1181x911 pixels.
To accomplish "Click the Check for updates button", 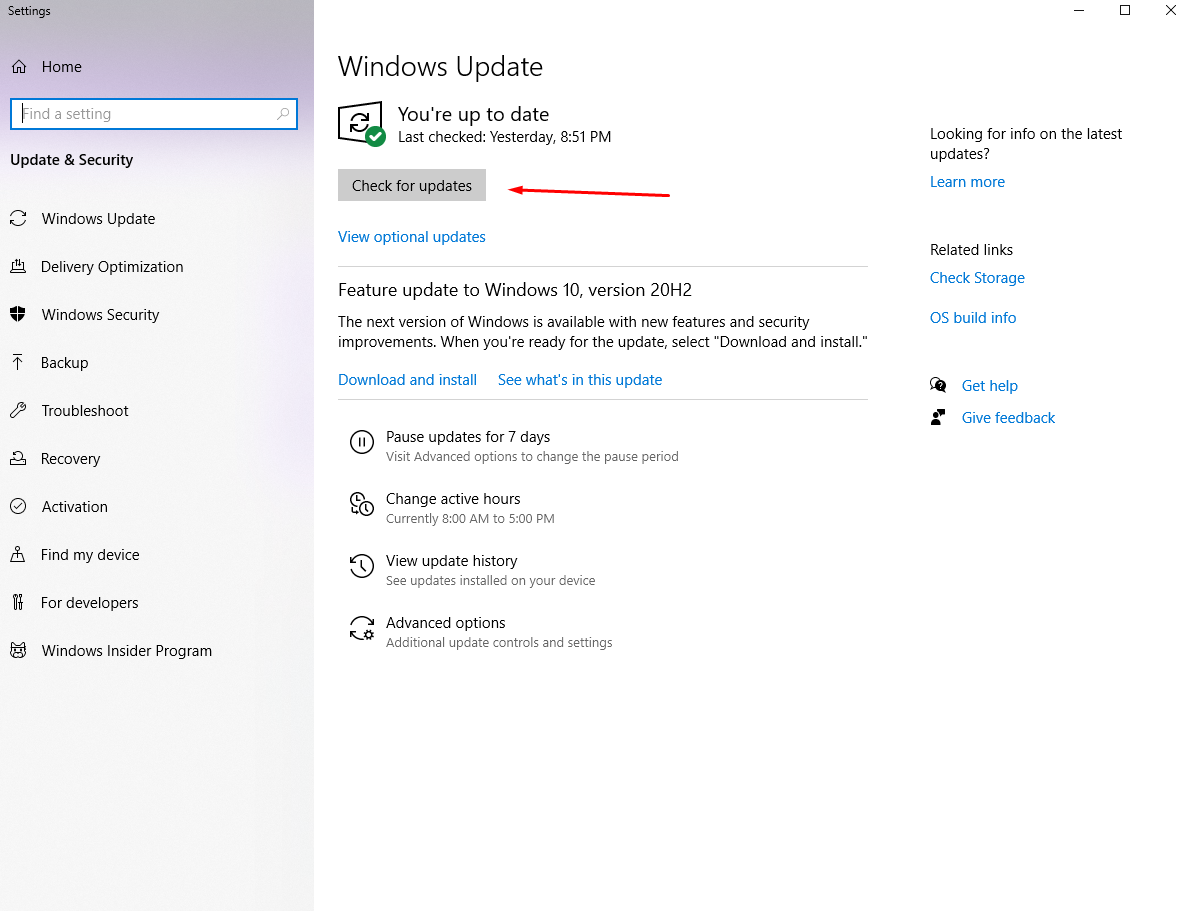I will pos(412,185).
